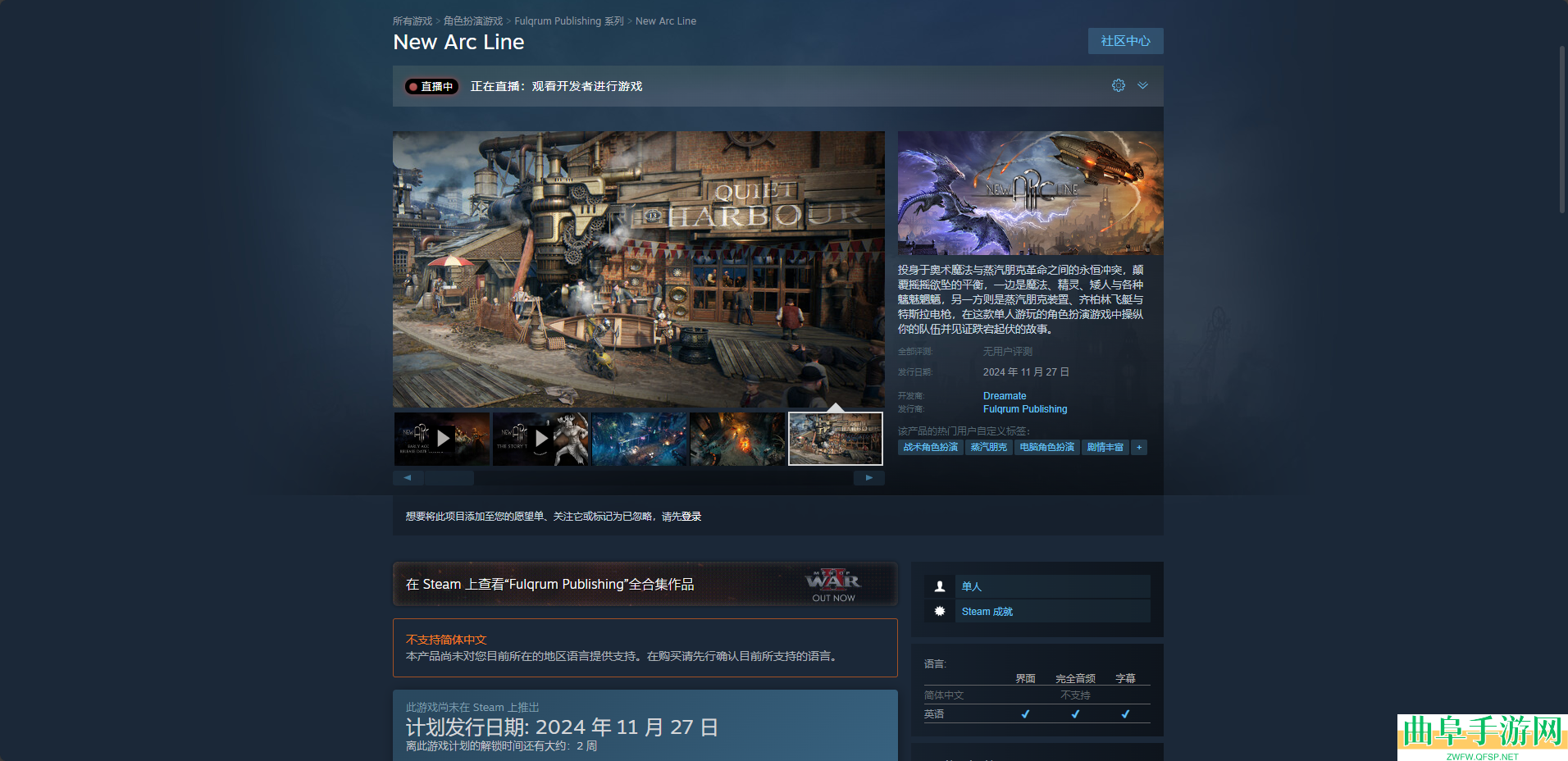Play the second story trailer thumbnail
This screenshot has height=761, width=1568.
pyautogui.click(x=540, y=439)
